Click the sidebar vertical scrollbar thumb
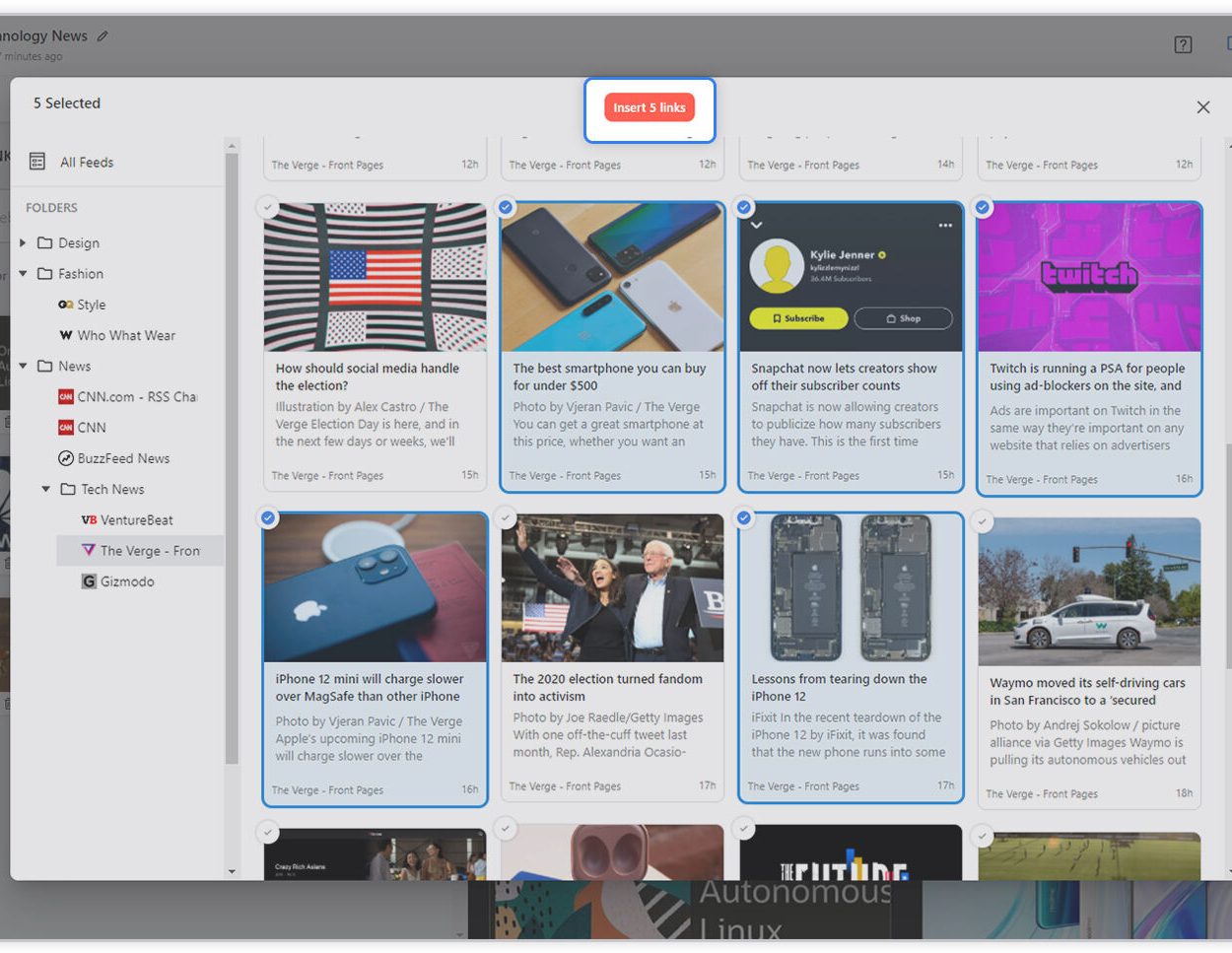This screenshot has width=1232, height=953. (232, 458)
